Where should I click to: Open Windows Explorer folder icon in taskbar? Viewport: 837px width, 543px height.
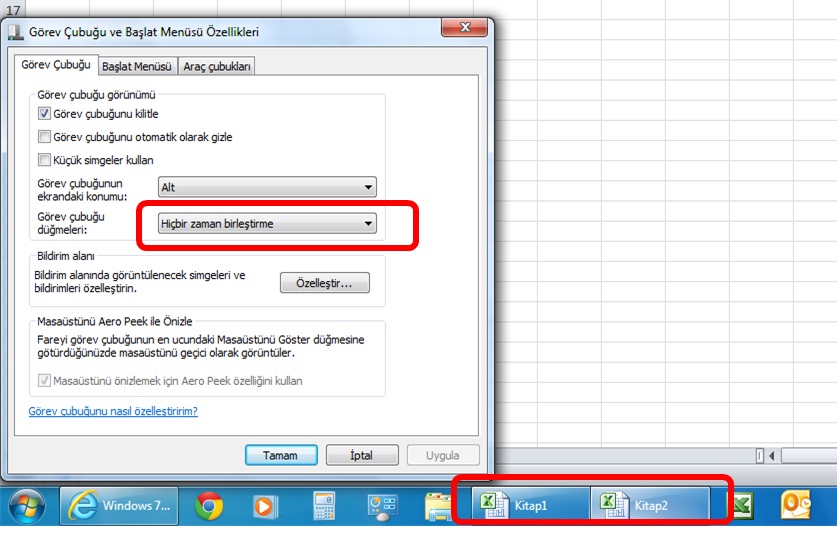pos(437,506)
